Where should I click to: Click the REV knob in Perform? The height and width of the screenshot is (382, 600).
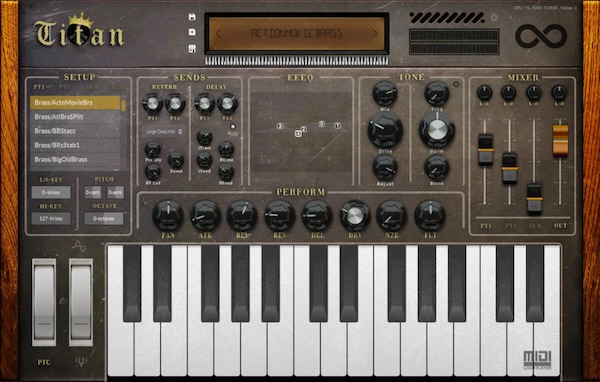(x=280, y=215)
